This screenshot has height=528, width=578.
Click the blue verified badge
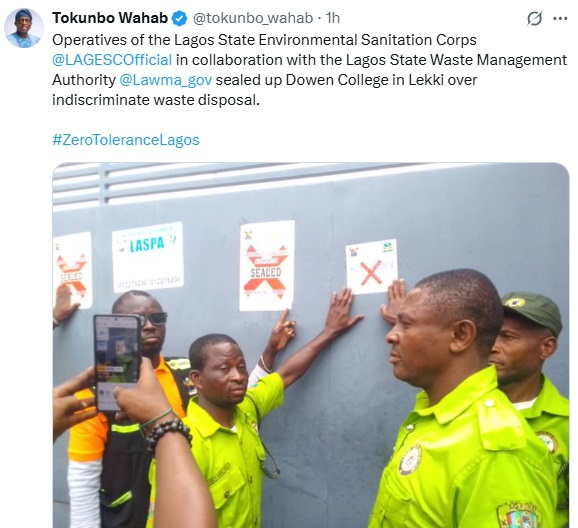(x=180, y=18)
